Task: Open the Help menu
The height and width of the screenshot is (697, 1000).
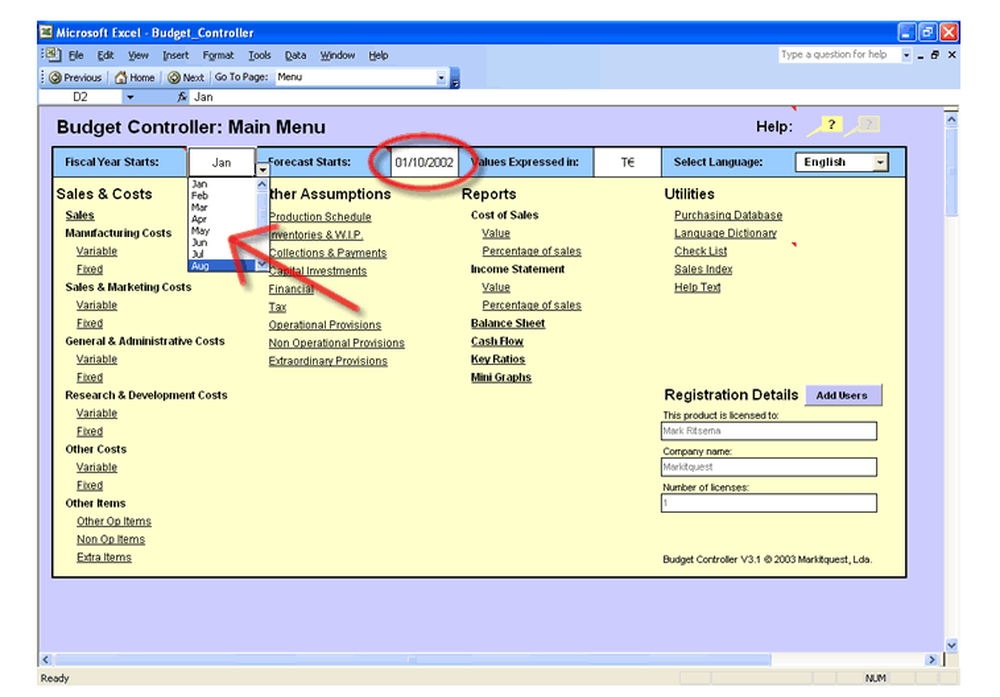Action: coord(378,55)
